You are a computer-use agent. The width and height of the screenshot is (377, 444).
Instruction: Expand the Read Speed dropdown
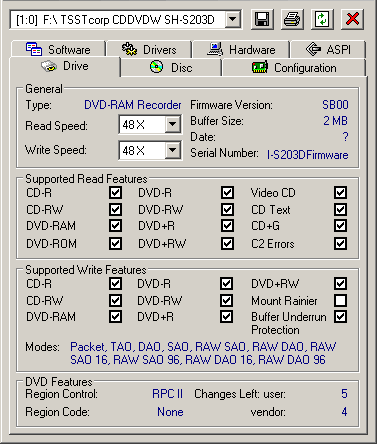[x=173, y=125]
